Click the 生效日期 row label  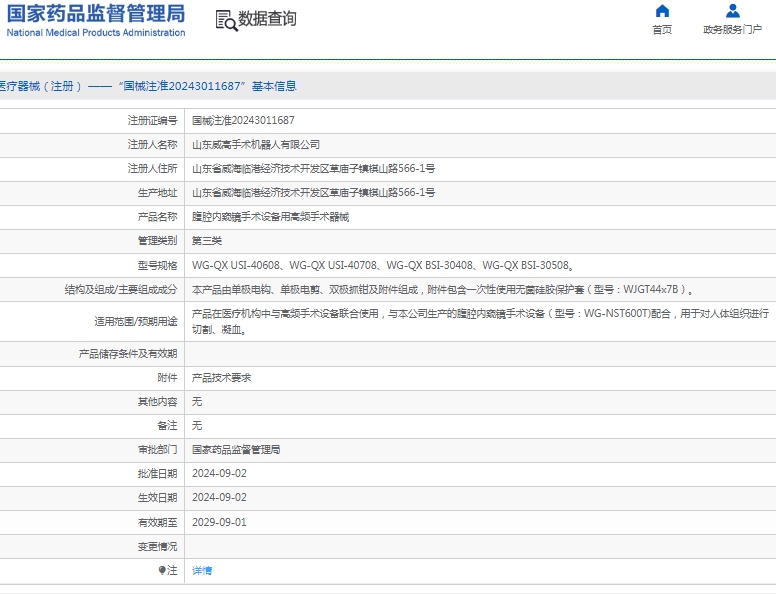(157, 497)
